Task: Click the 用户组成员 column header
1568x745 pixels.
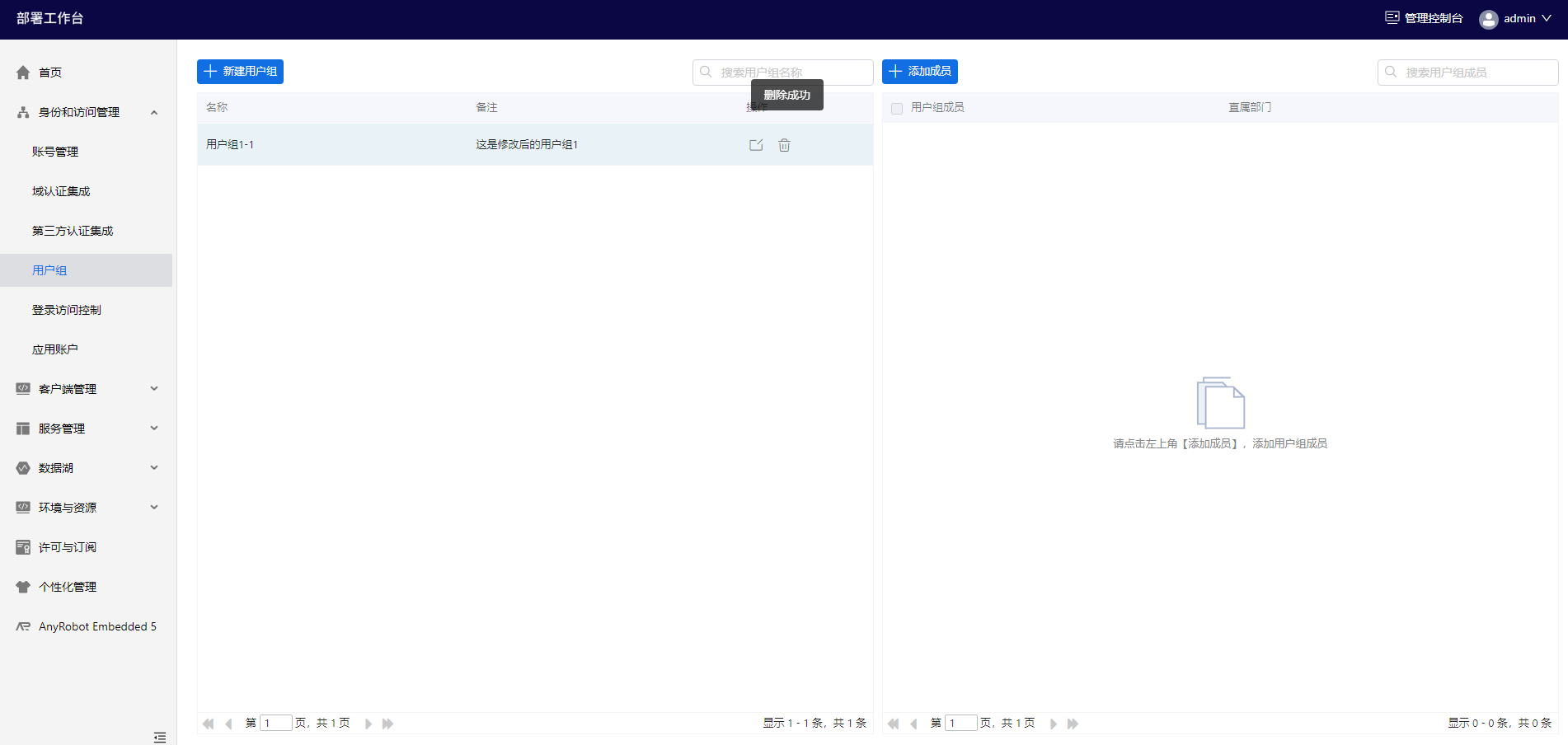Action: click(937, 107)
